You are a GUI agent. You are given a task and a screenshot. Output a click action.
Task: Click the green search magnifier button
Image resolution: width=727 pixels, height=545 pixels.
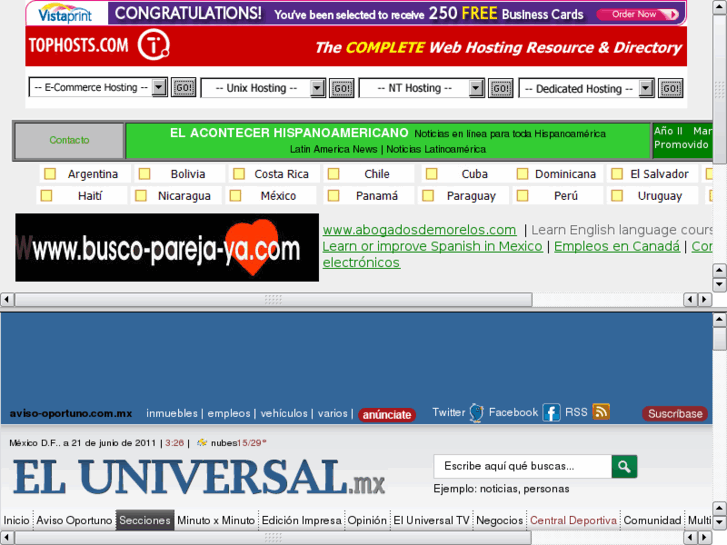click(624, 466)
